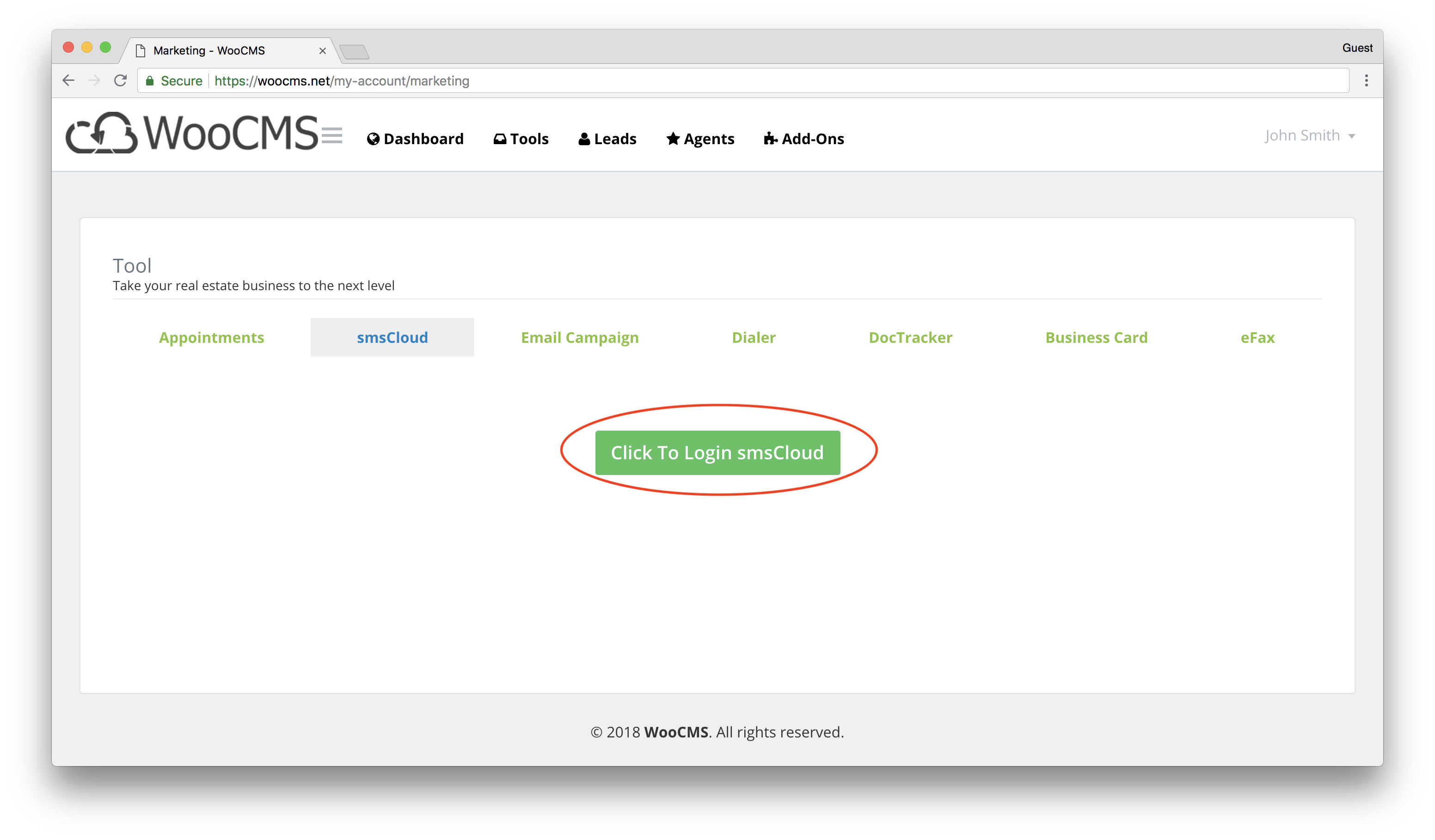Click the Secure padlock icon
Image resolution: width=1435 pixels, height=840 pixels.
(x=150, y=81)
